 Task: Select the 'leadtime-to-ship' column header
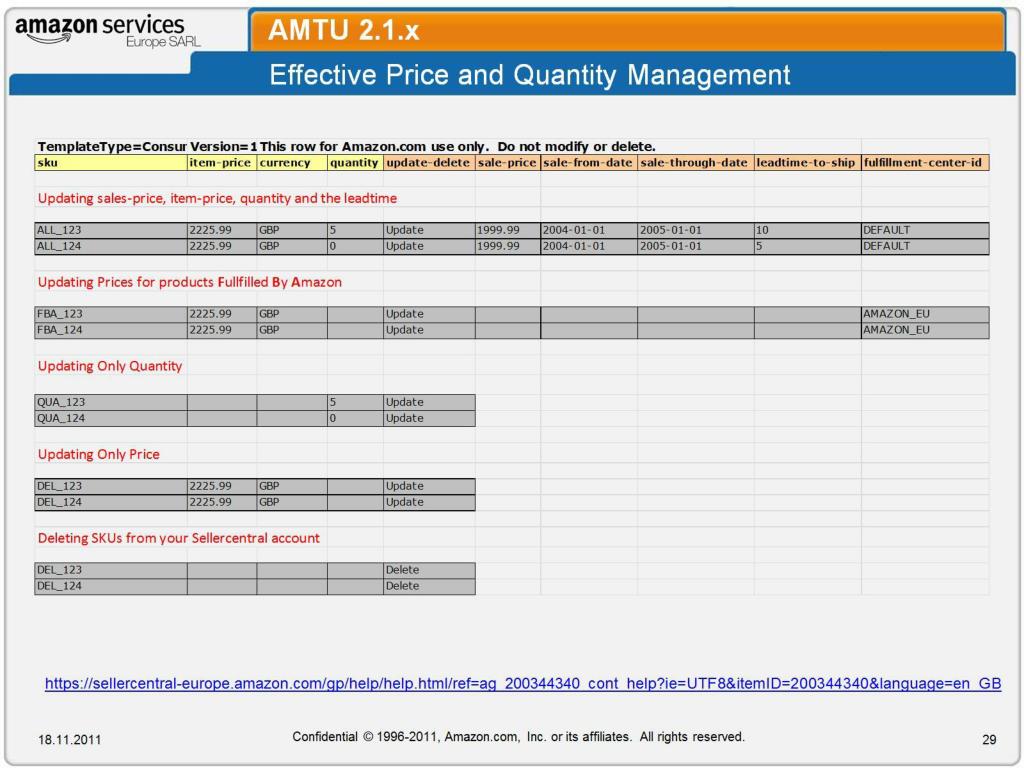tap(808, 163)
